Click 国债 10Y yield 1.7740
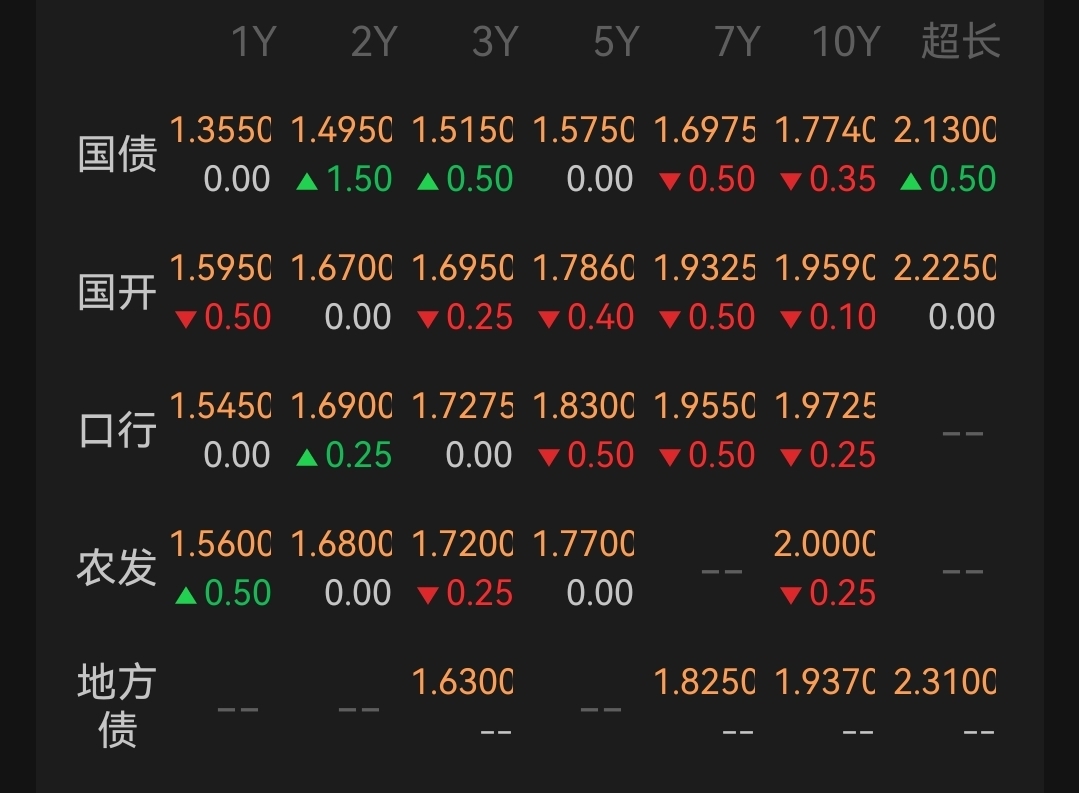This screenshot has width=1079, height=793. point(825,130)
